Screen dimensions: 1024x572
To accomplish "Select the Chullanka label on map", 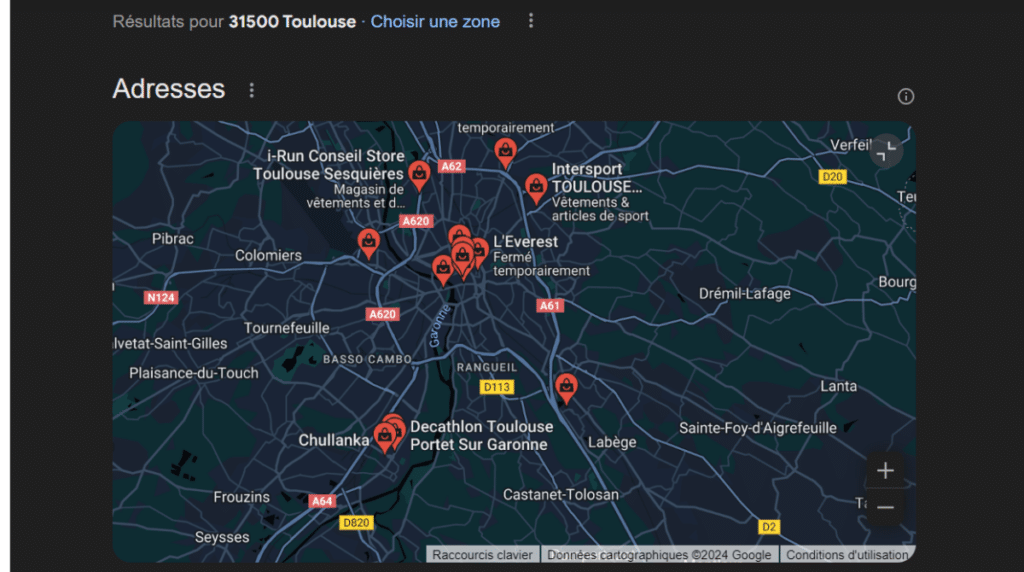I will click(x=334, y=440).
